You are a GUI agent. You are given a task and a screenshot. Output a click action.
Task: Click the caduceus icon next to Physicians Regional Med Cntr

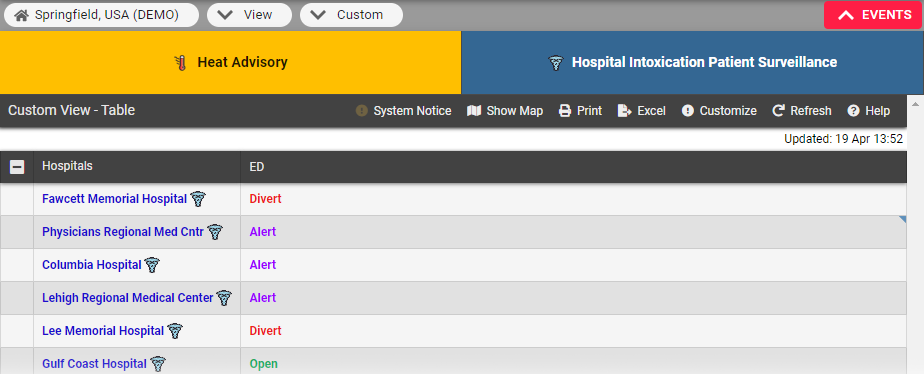(215, 232)
